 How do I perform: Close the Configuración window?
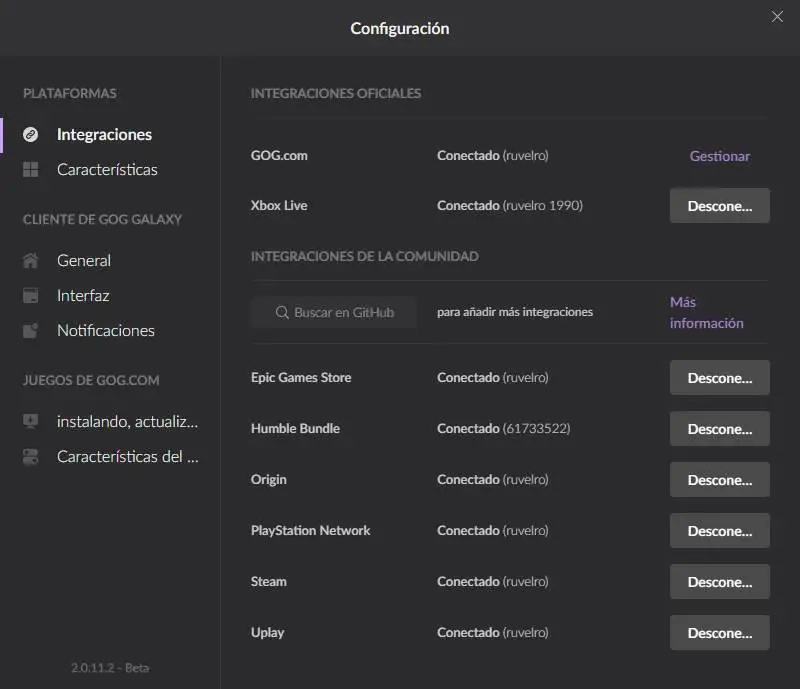pyautogui.click(x=777, y=16)
